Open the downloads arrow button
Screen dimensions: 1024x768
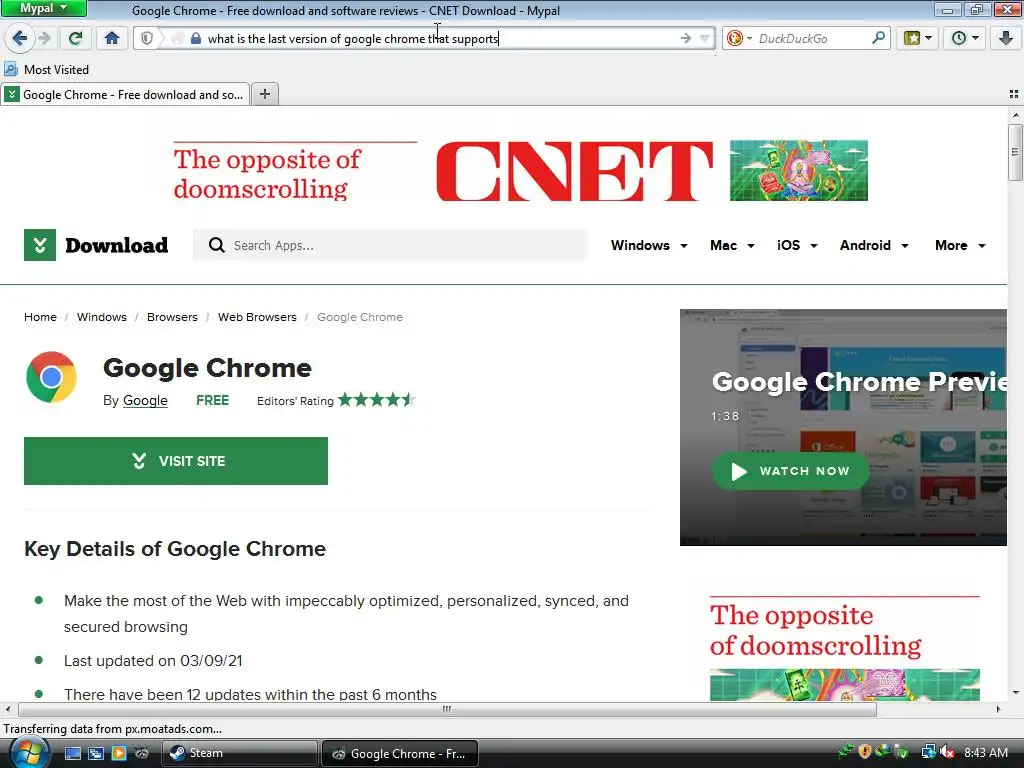click(x=1006, y=38)
